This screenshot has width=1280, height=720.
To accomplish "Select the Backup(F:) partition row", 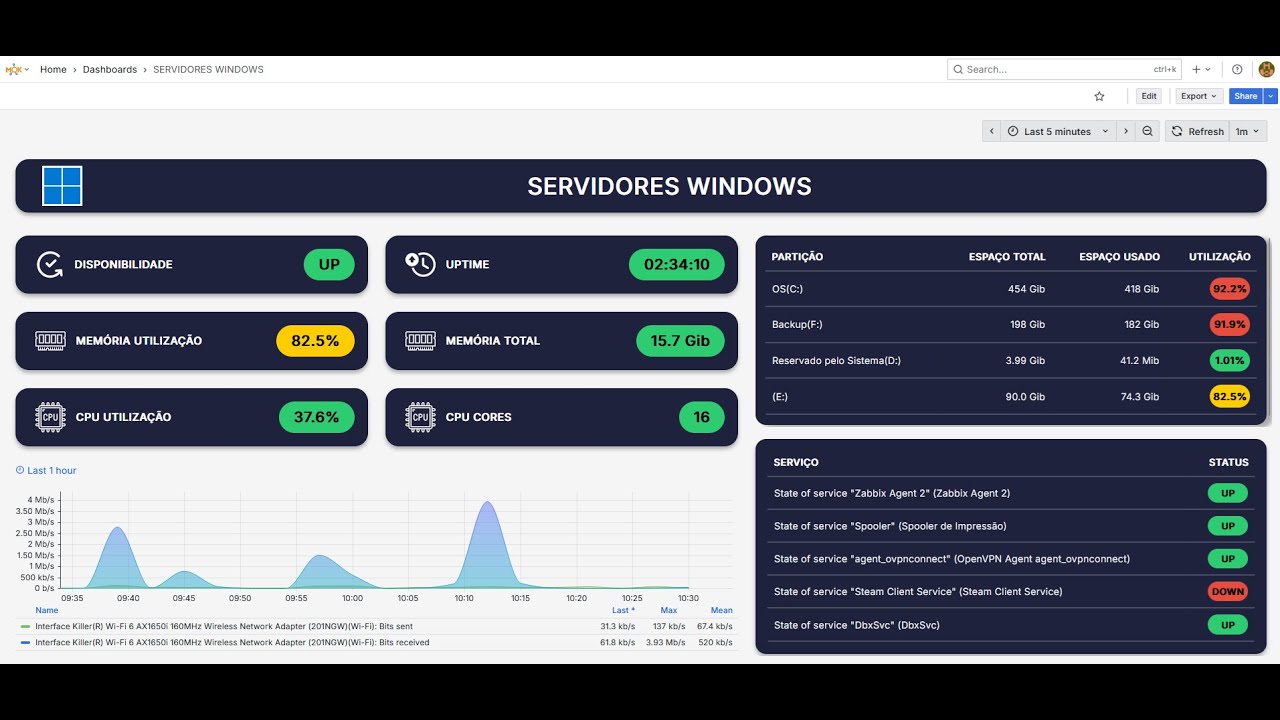I will coord(1011,324).
